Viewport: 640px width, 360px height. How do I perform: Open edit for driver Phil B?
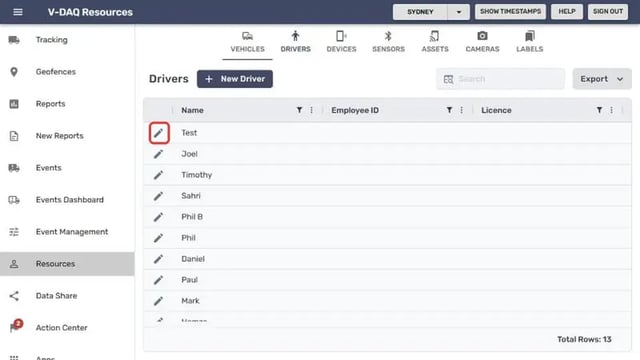pyautogui.click(x=158, y=217)
